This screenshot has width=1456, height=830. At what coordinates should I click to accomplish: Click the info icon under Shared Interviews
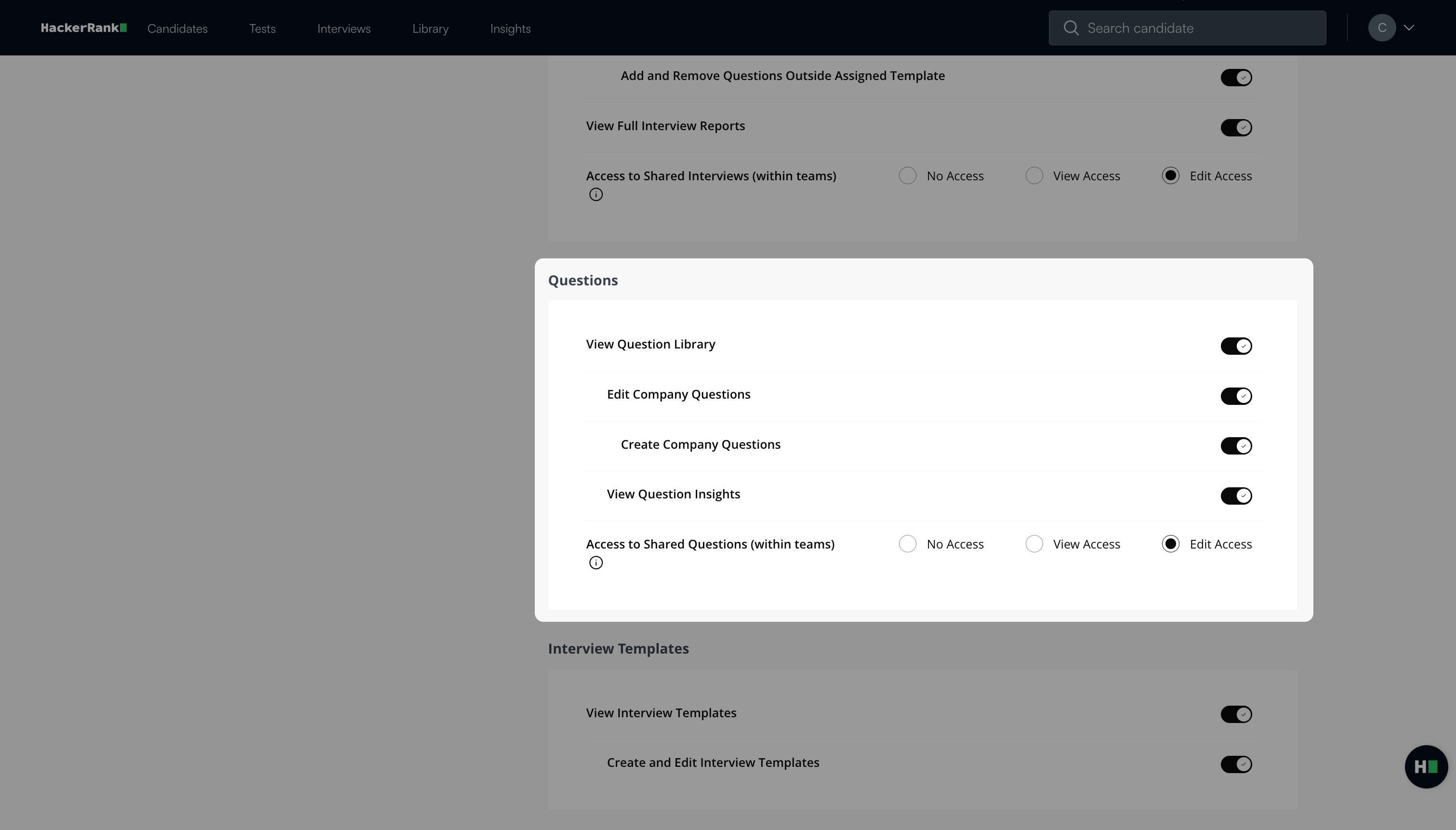[x=596, y=195]
